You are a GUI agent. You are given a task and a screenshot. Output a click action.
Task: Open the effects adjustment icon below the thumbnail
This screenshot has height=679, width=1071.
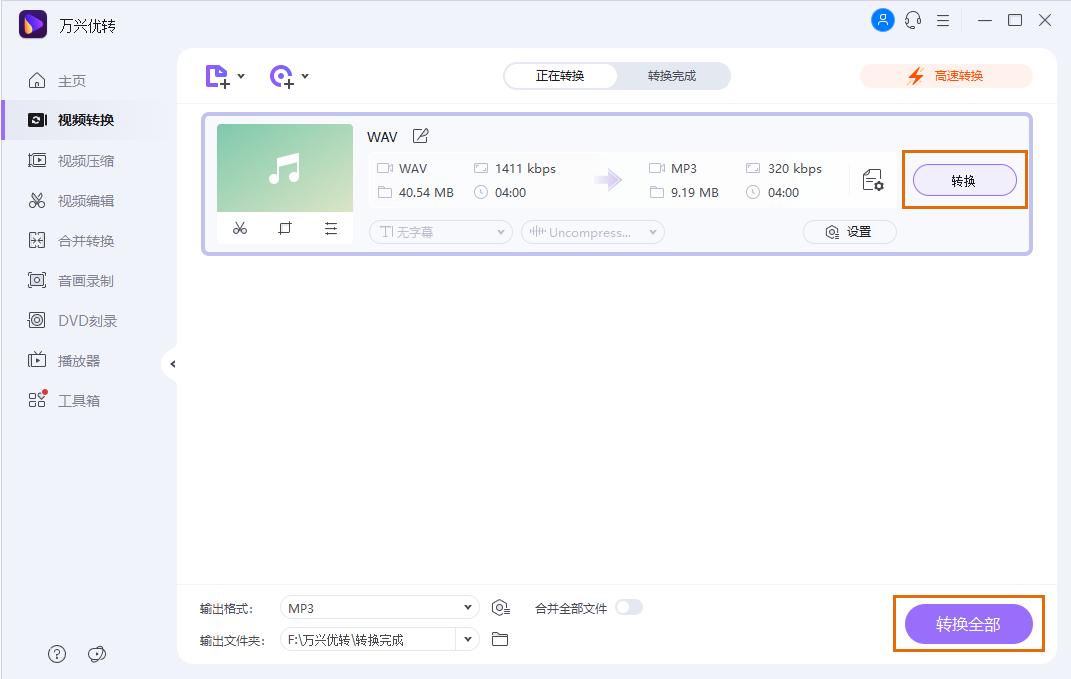pyautogui.click(x=330, y=228)
